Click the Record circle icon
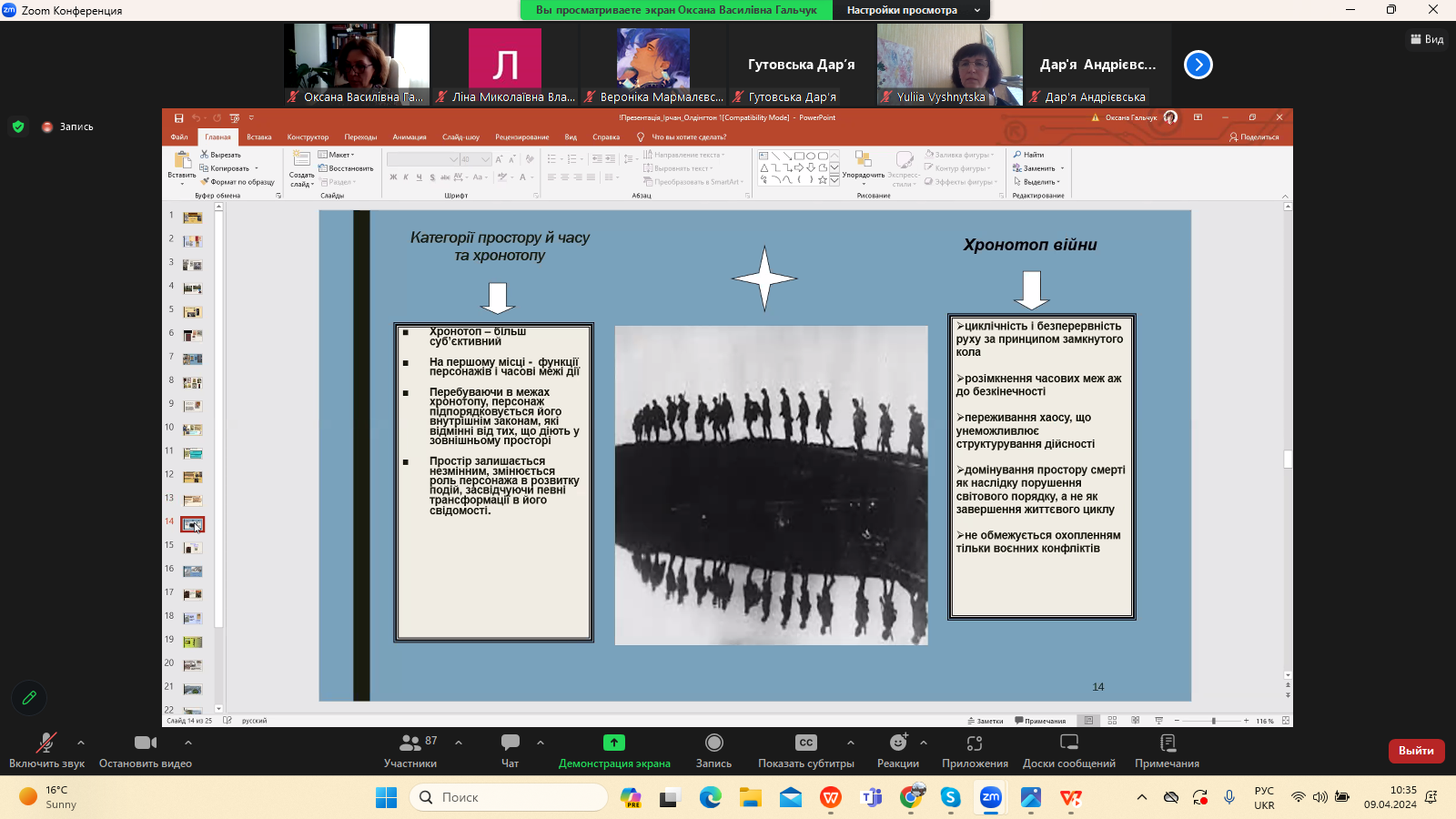Viewport: 1456px width, 819px height. 714,743
